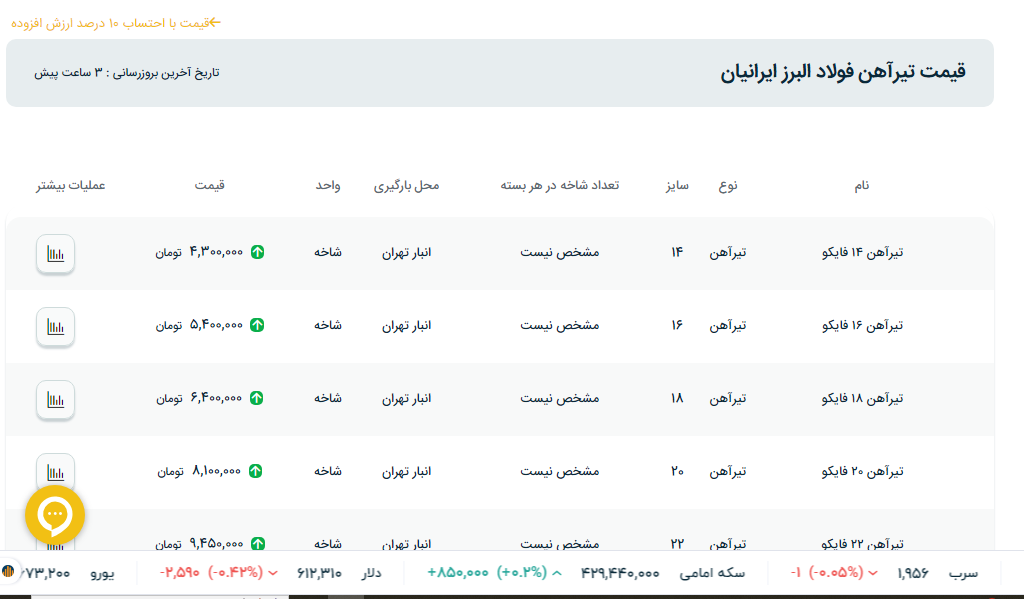The height and width of the screenshot is (599, 1024).
Task: Open chart for تیرآهن ۱۸ فایکو row
Action: pyautogui.click(x=56, y=399)
